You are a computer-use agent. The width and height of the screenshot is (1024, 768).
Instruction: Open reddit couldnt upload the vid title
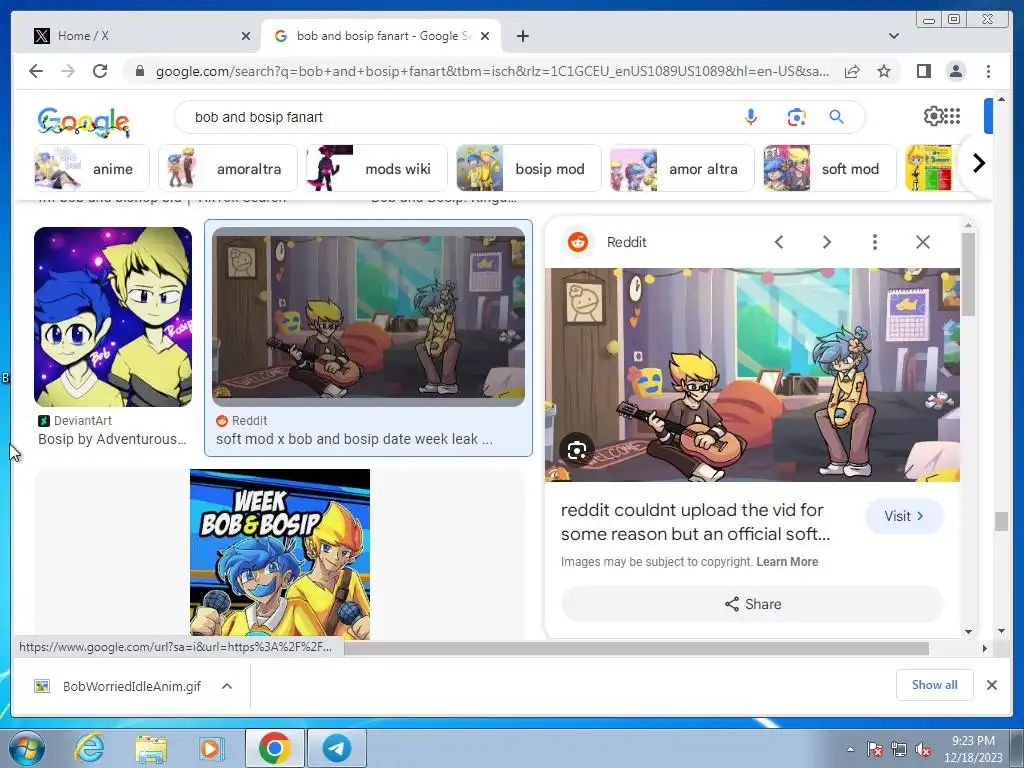pos(695,522)
